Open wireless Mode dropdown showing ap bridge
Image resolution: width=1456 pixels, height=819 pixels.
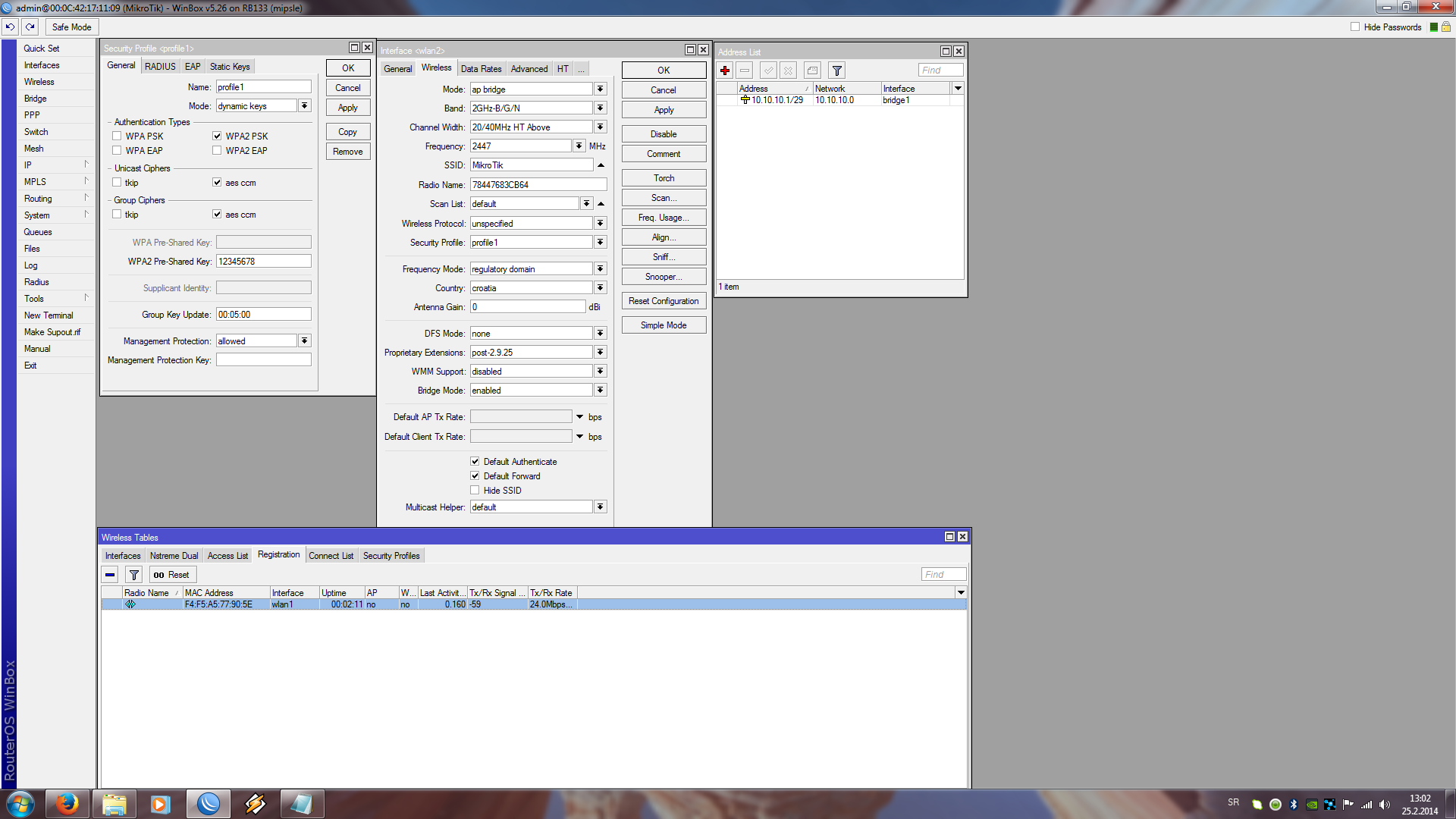point(601,89)
